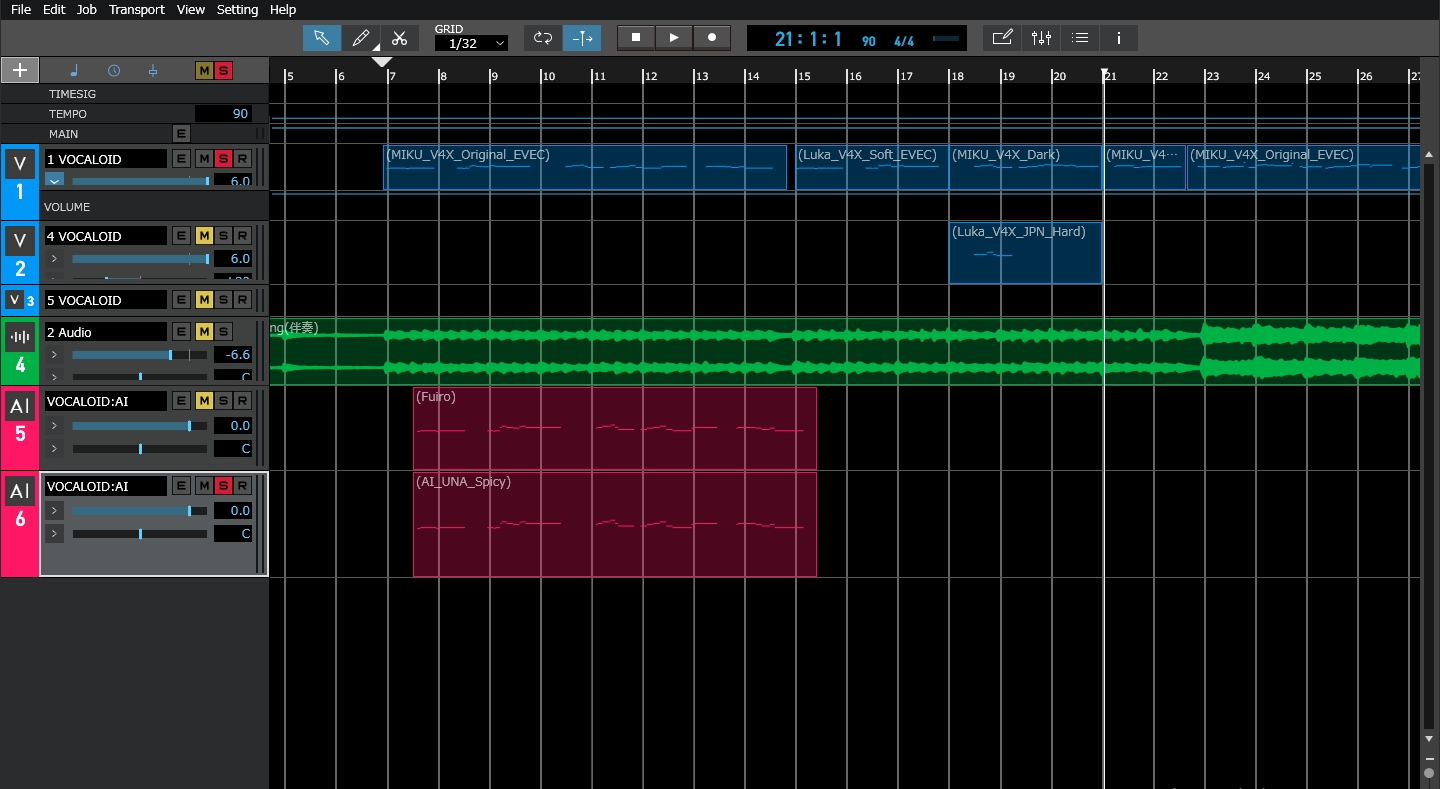Select the scissors cut tool
Image resolution: width=1440 pixels, height=789 pixels.
click(x=400, y=38)
